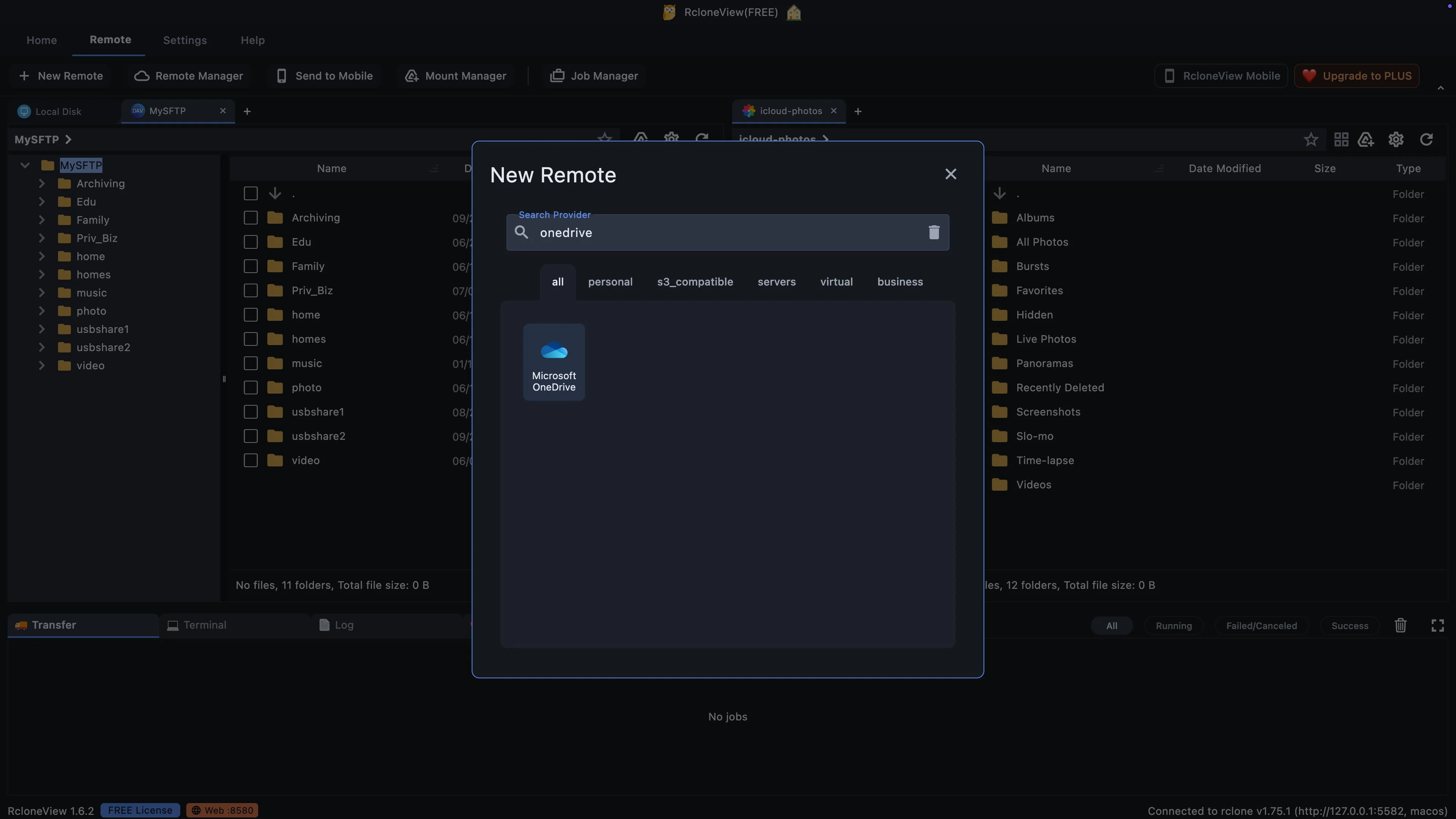Close the MySFTP tab
The width and height of the screenshot is (1456, 819).
point(223,111)
